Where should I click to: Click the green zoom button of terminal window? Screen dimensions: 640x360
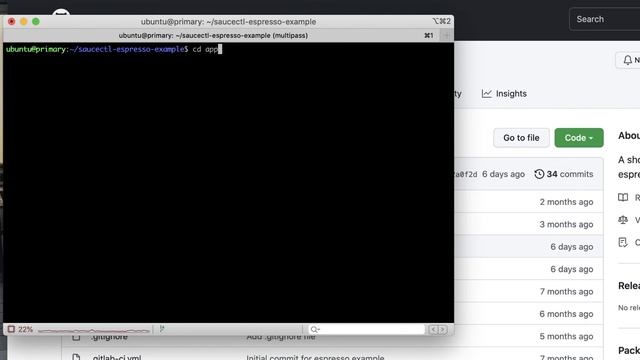pos(36,21)
